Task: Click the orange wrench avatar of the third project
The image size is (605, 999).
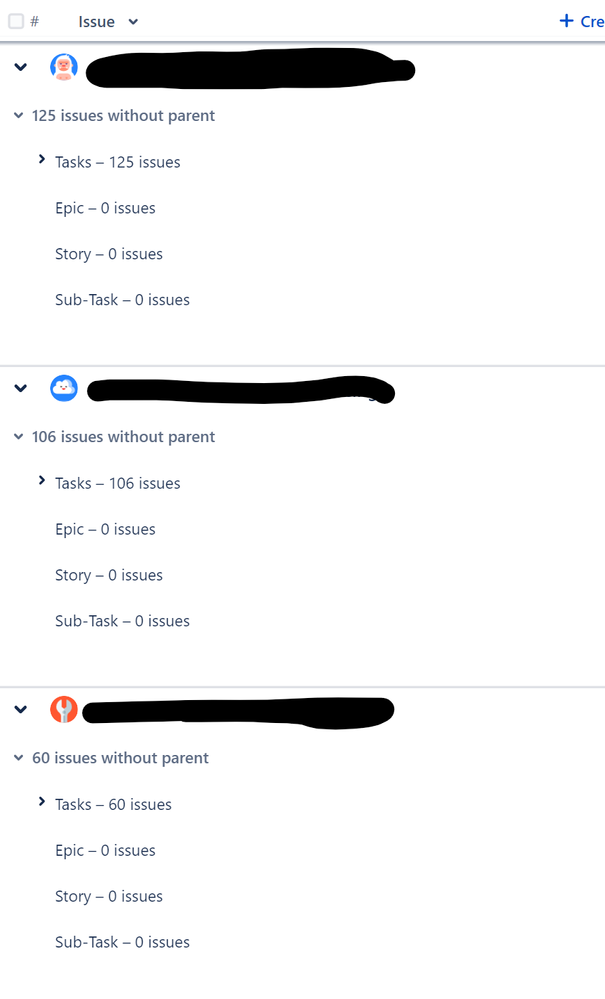Action: 64,709
